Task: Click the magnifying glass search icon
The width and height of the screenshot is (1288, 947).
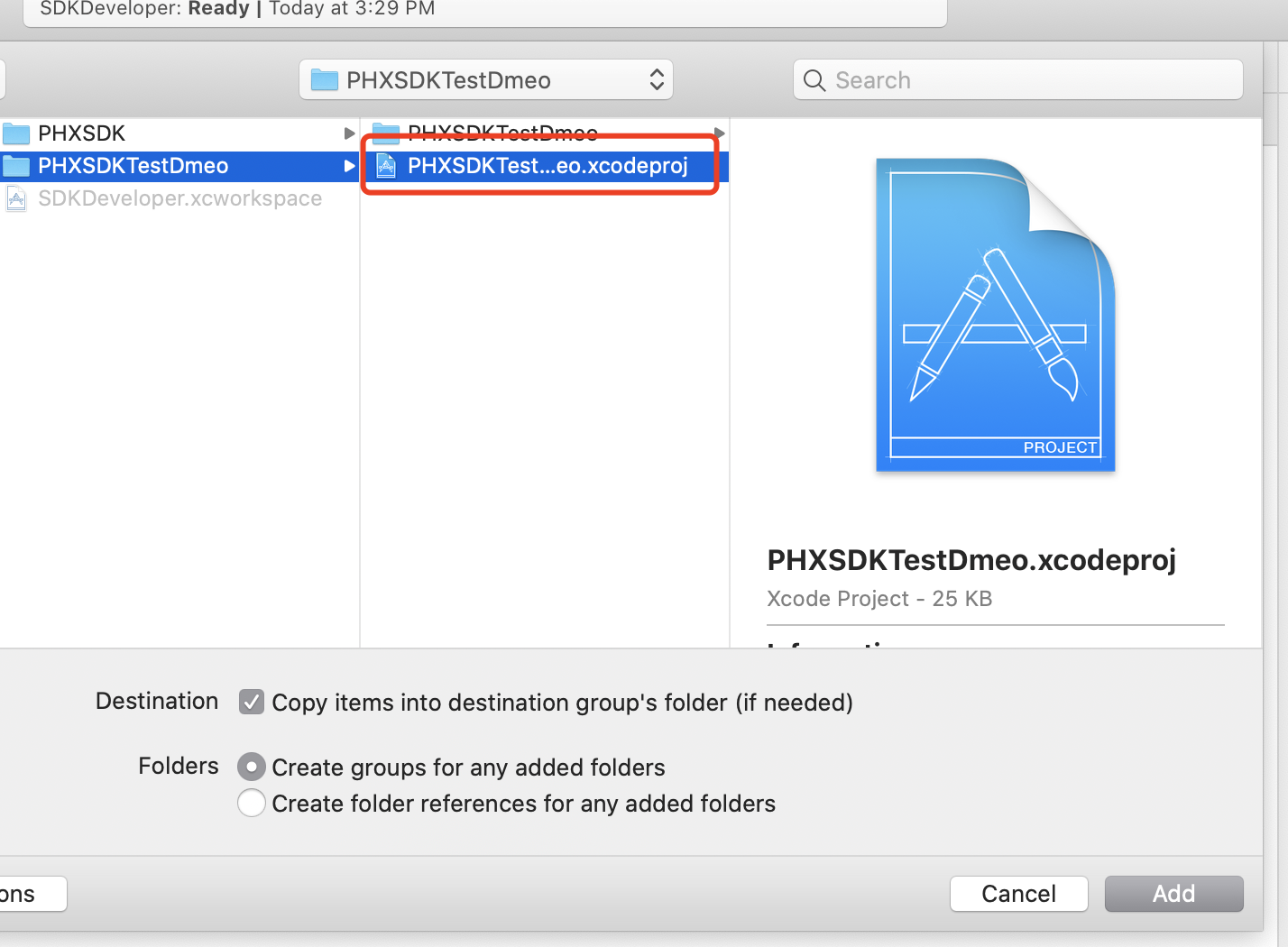Action: coord(814,80)
